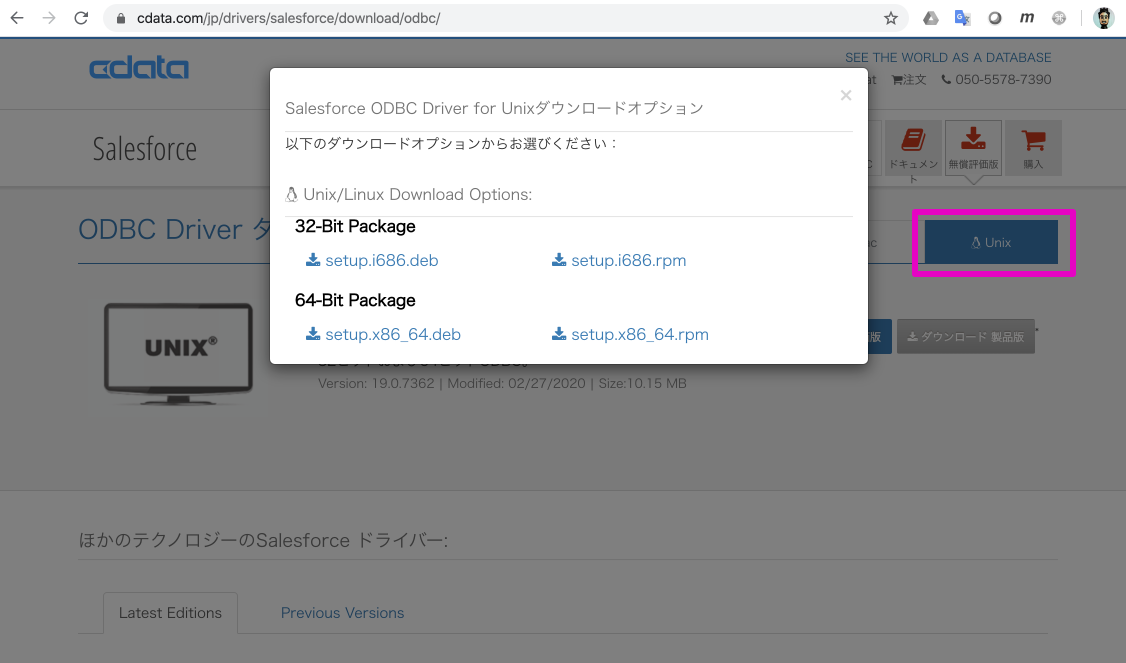Click the 32-Bit Package heading
The image size is (1126, 663).
pos(355,226)
